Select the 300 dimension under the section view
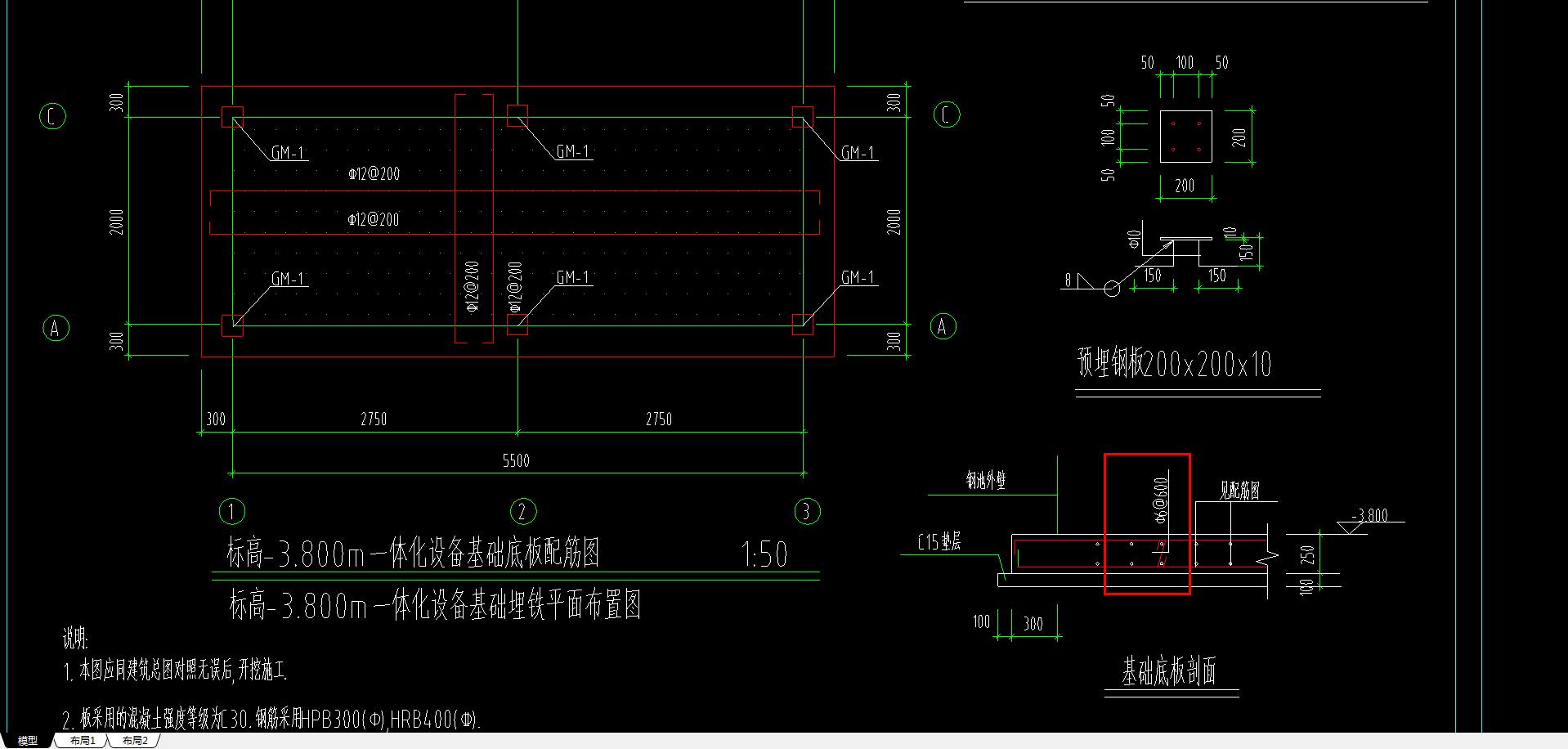This screenshot has width=1568, height=749. click(1033, 624)
